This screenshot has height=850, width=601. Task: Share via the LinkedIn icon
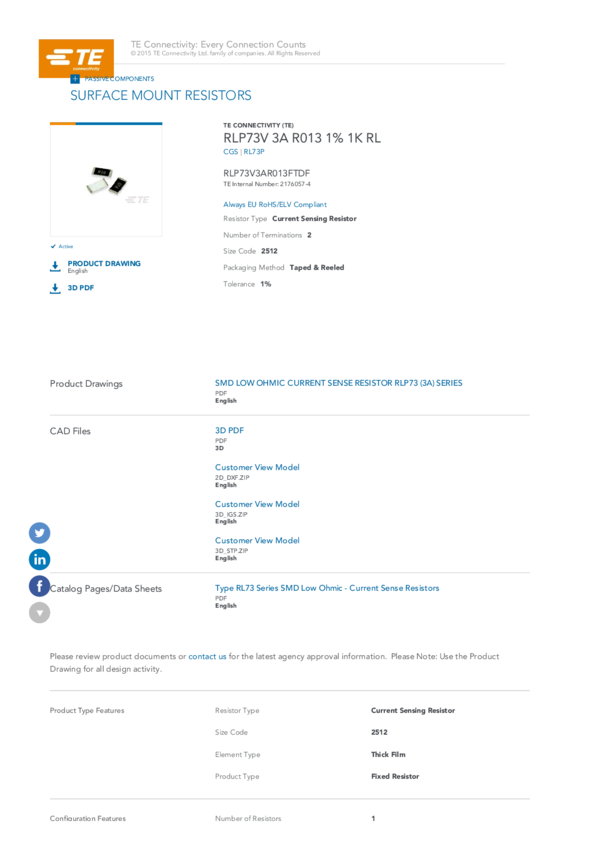tap(40, 559)
